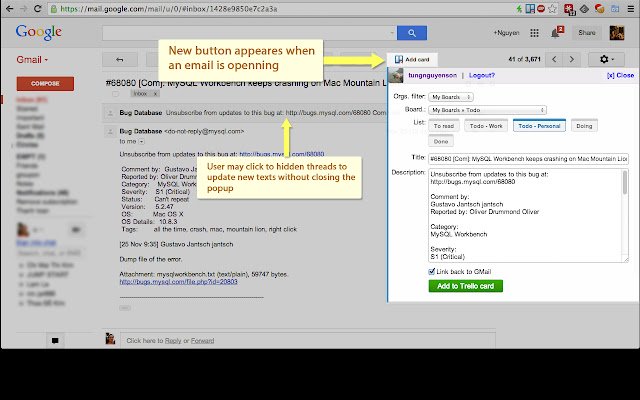Click tungnguyenson username in popup
This screenshot has height=400, width=640.
[x=432, y=76]
